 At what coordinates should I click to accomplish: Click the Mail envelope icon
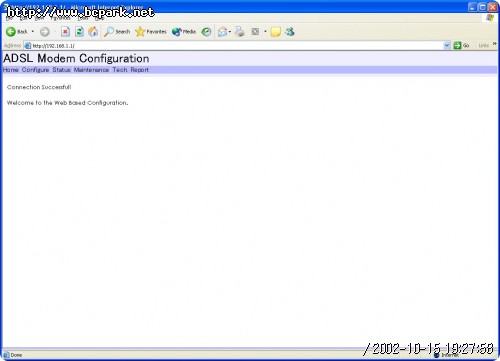coord(222,32)
